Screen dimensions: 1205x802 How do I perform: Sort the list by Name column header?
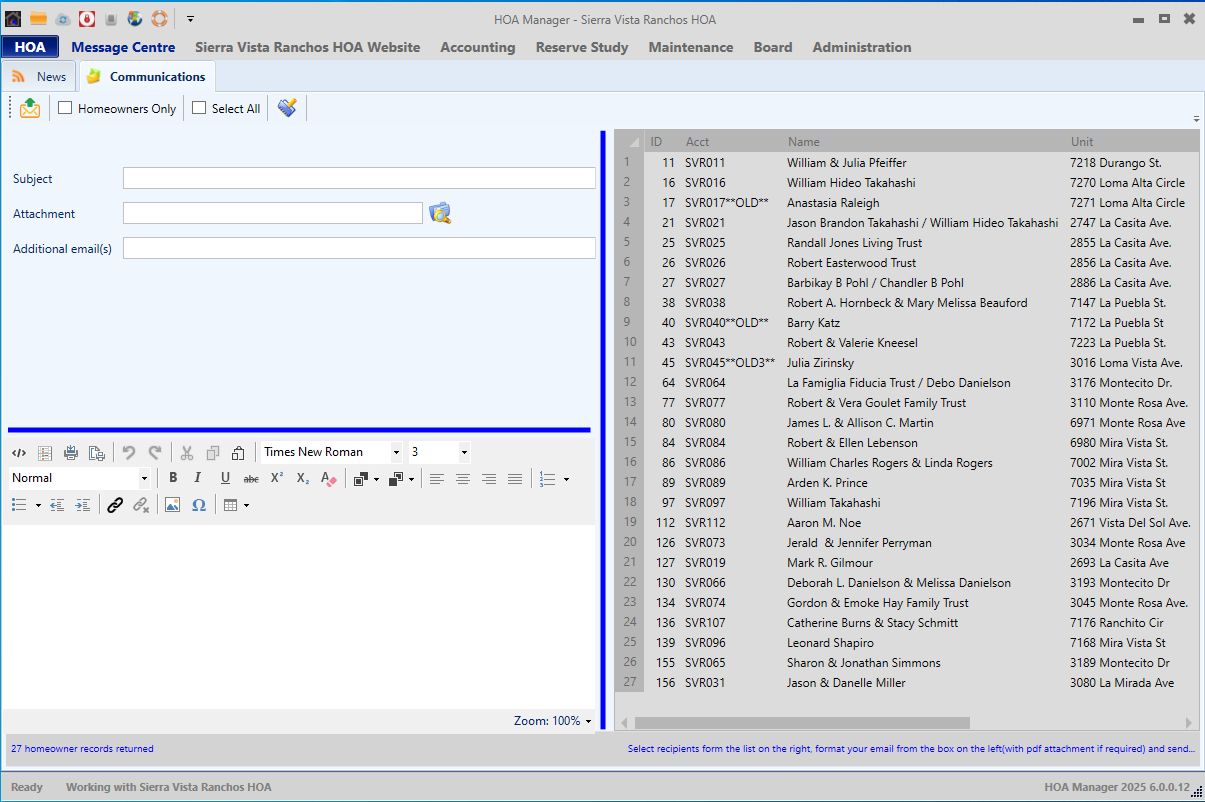(803, 142)
